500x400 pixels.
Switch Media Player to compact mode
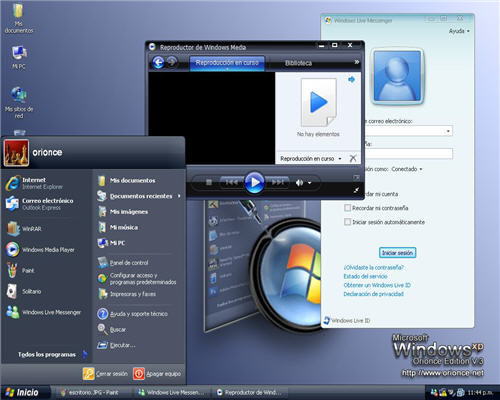tap(356, 190)
